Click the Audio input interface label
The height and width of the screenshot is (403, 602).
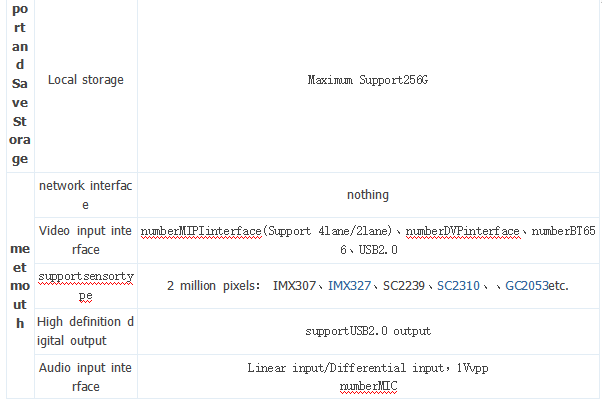pyautogui.click(x=85, y=377)
